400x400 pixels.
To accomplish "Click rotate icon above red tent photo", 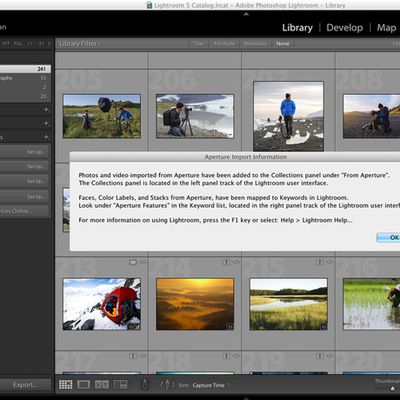I will [x=143, y=262].
